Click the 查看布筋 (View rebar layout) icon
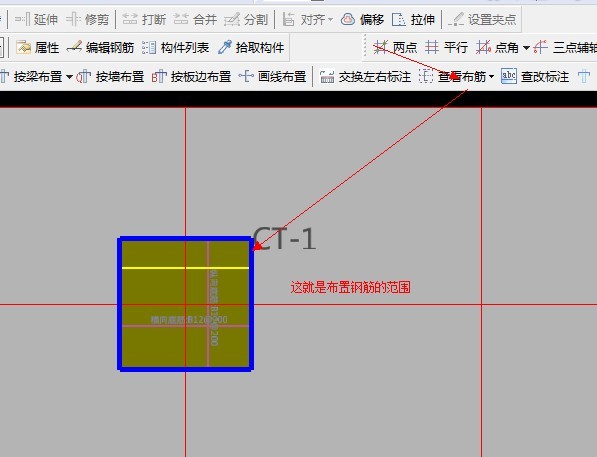The width and height of the screenshot is (597, 457). coord(426,76)
